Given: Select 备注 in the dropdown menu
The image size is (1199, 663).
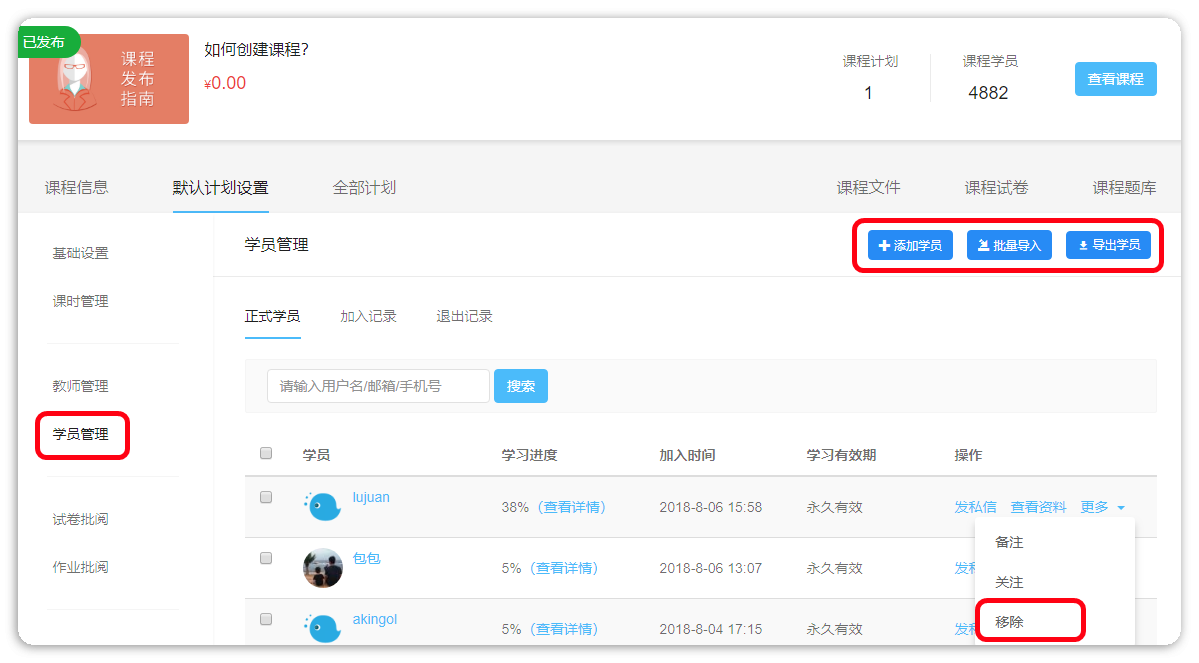Looking at the screenshot, I should coord(1009,542).
